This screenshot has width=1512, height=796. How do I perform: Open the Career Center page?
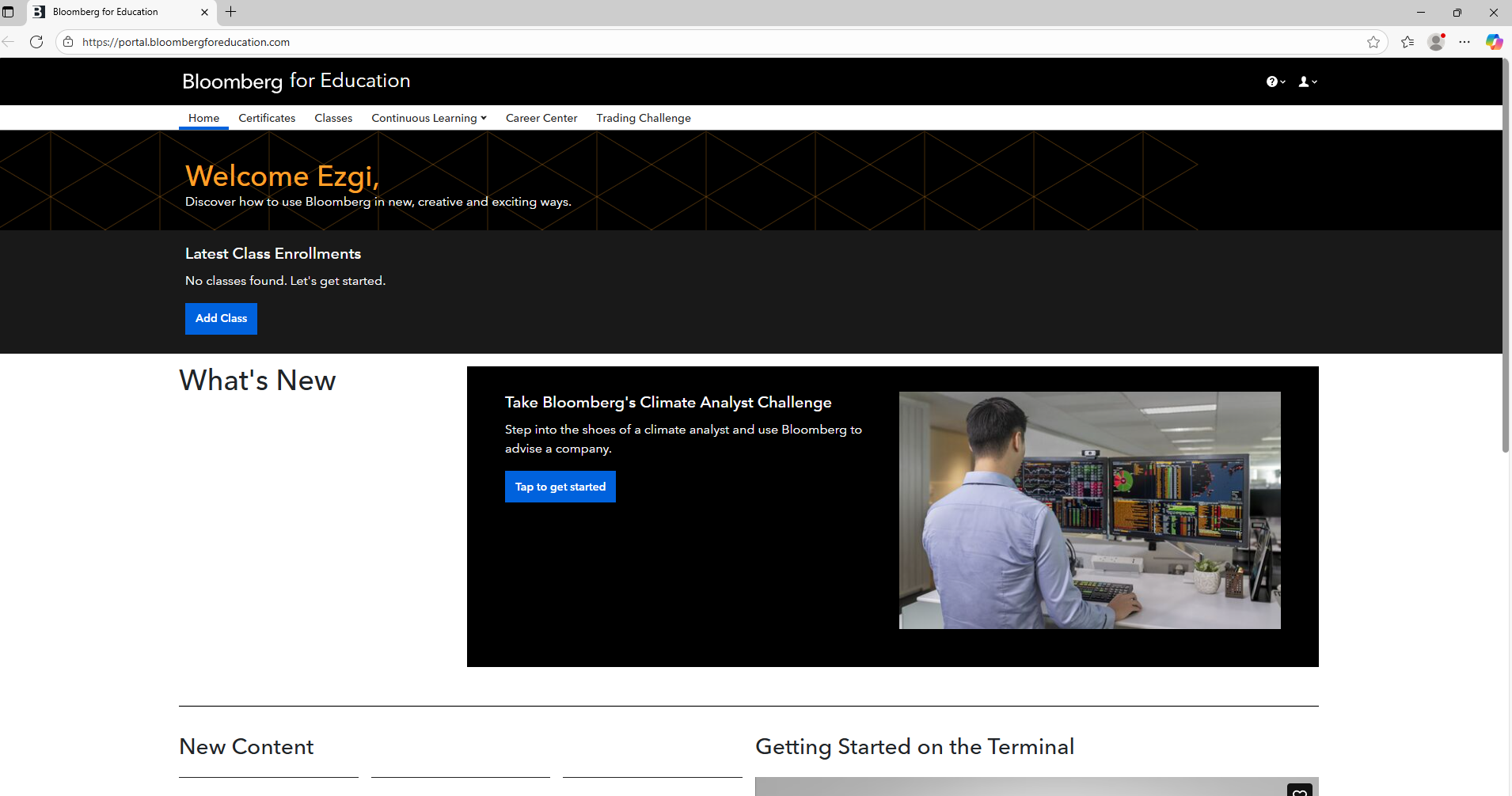tap(541, 118)
